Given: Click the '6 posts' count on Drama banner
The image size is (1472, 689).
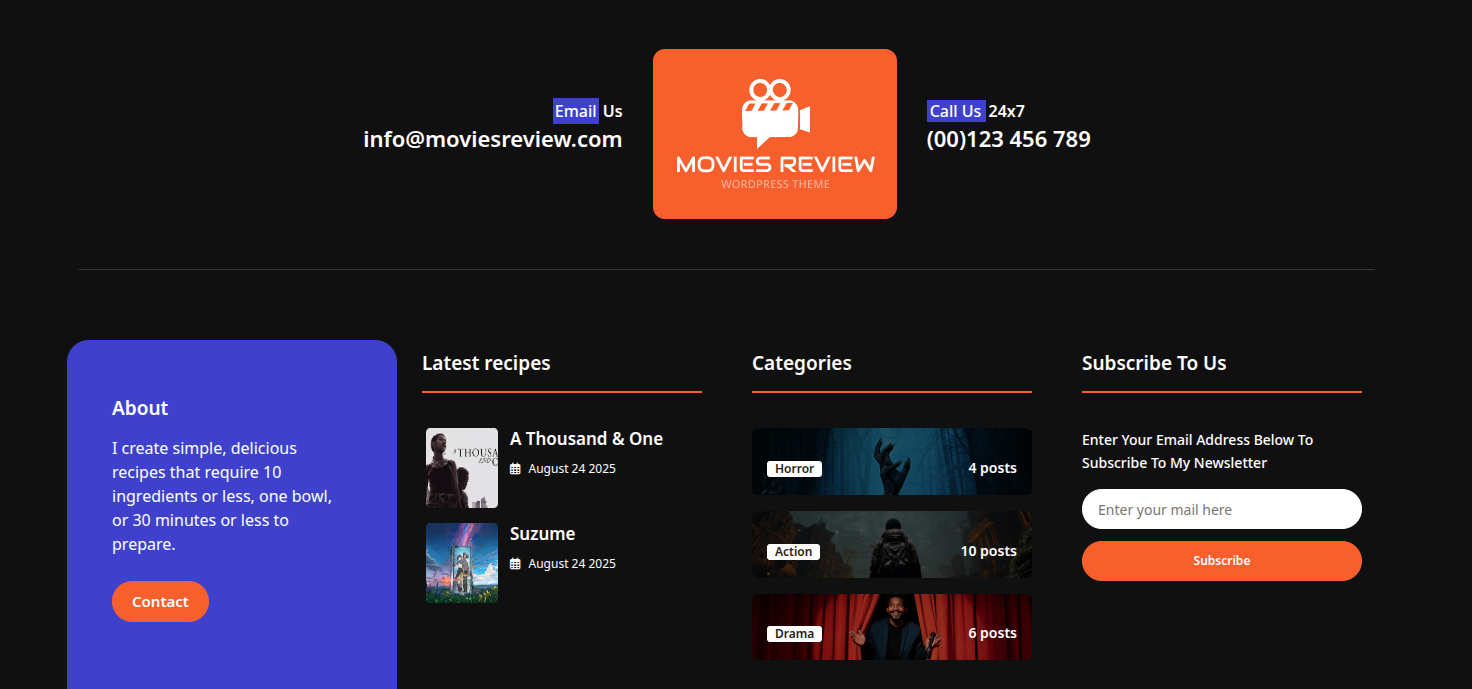Looking at the screenshot, I should [x=991, y=633].
